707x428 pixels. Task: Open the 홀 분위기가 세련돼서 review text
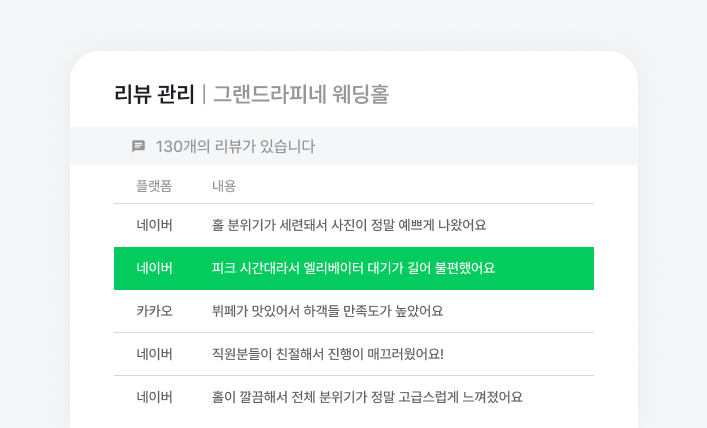click(x=349, y=225)
